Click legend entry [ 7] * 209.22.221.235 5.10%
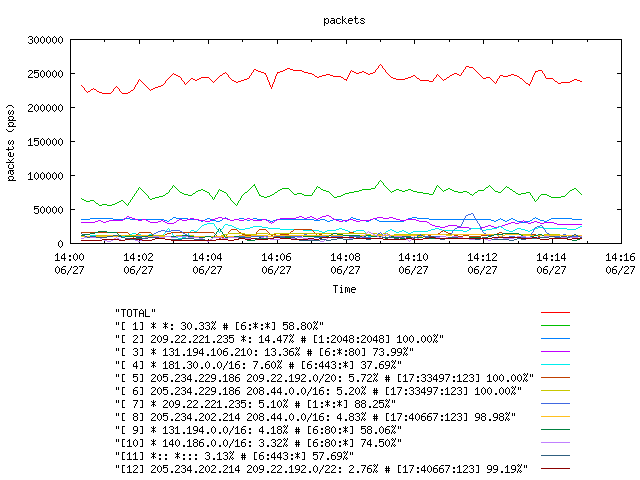This screenshot has width=640, height=480. coord(255,404)
